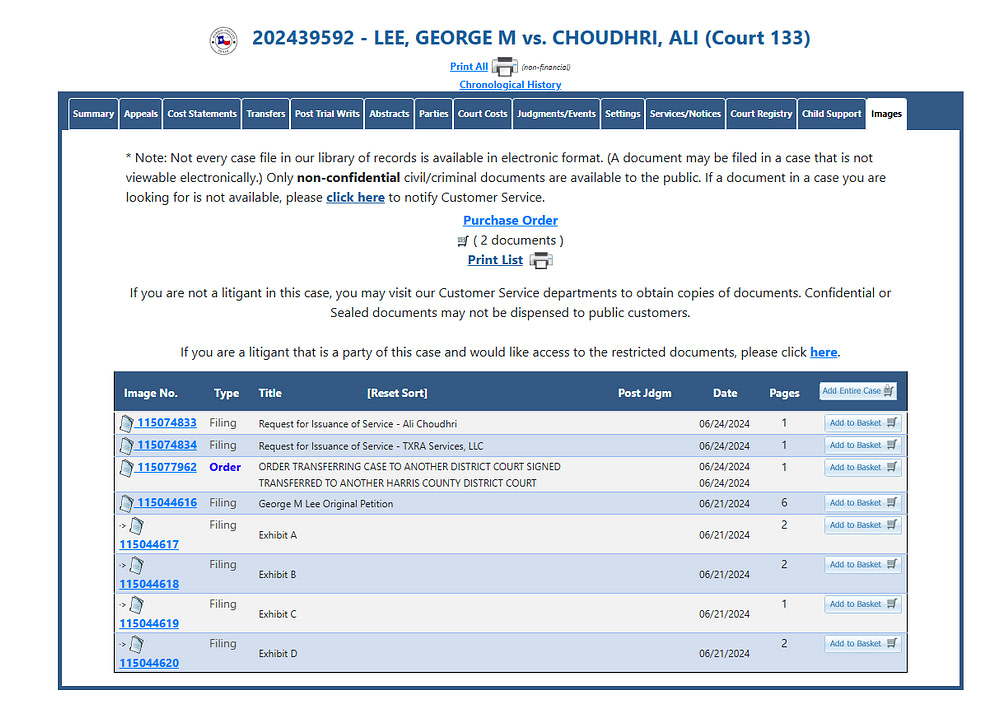
Task: Add Exhibit A to basket
Action: click(863, 525)
